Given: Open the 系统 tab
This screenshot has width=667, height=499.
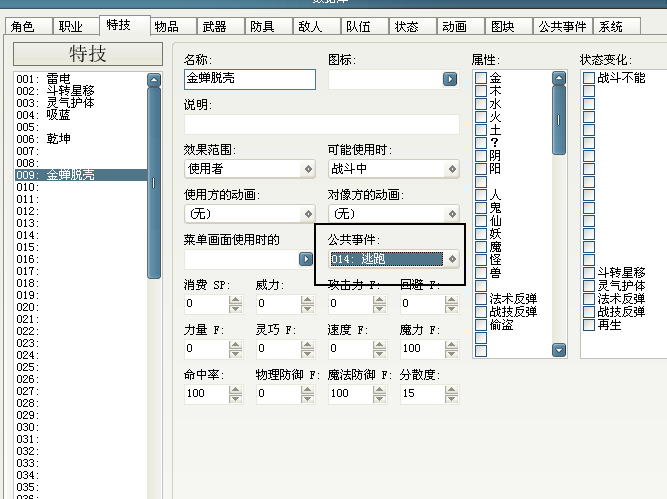Looking at the screenshot, I should tap(616, 26).
